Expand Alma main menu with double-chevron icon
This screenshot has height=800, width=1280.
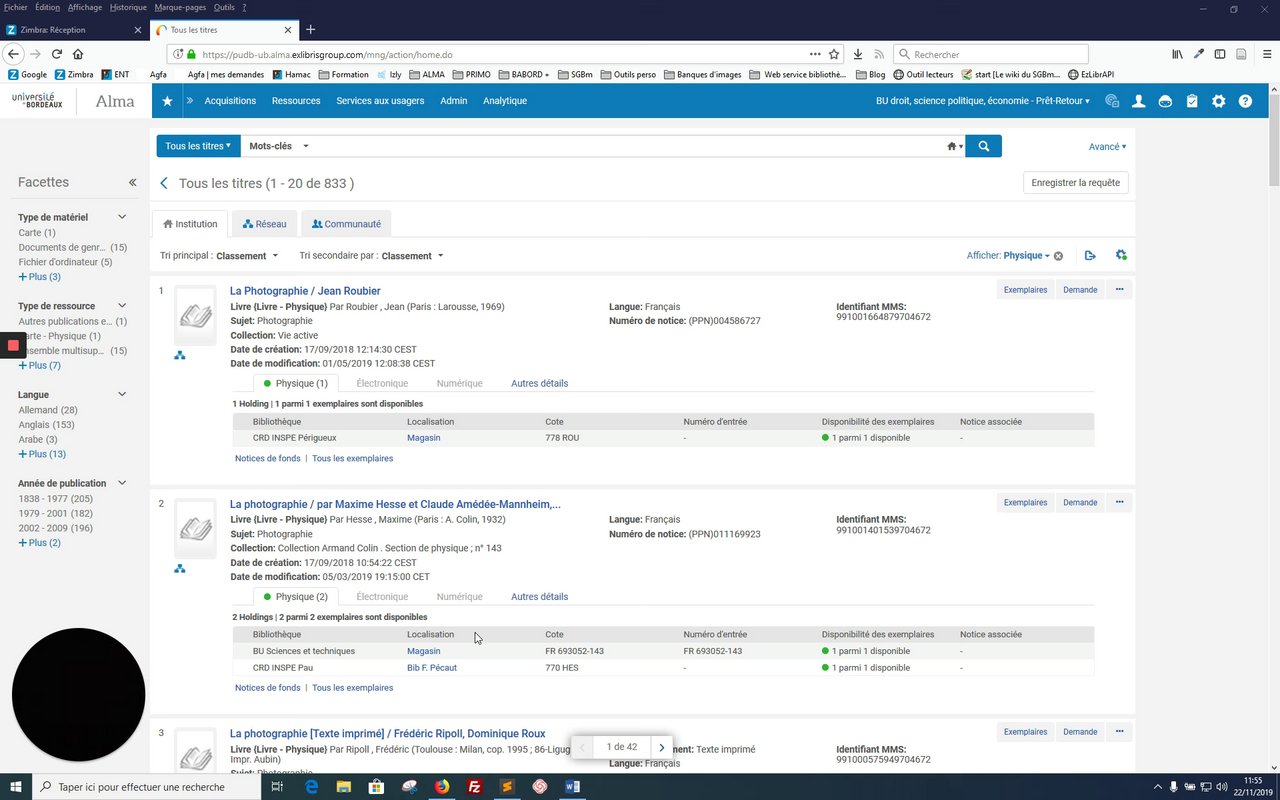coord(190,101)
